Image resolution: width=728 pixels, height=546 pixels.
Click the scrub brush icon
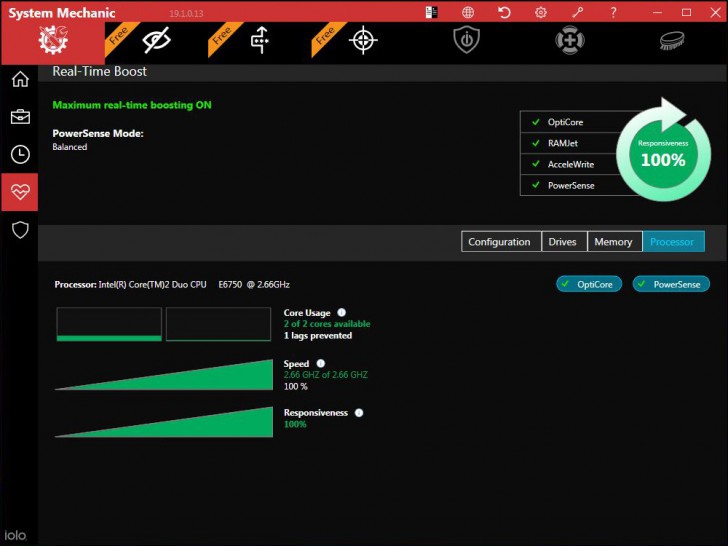[672, 40]
